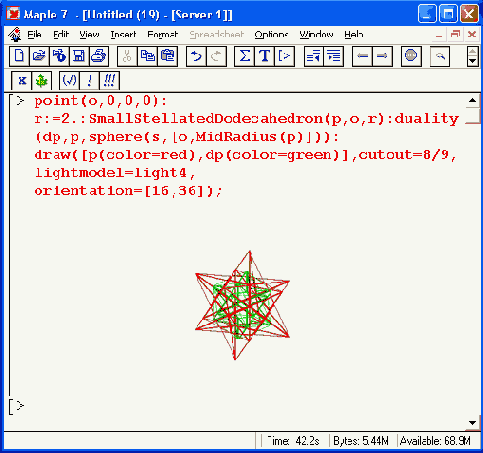Copy the selection to the clipboard
The image size is (483, 453).
point(147,56)
